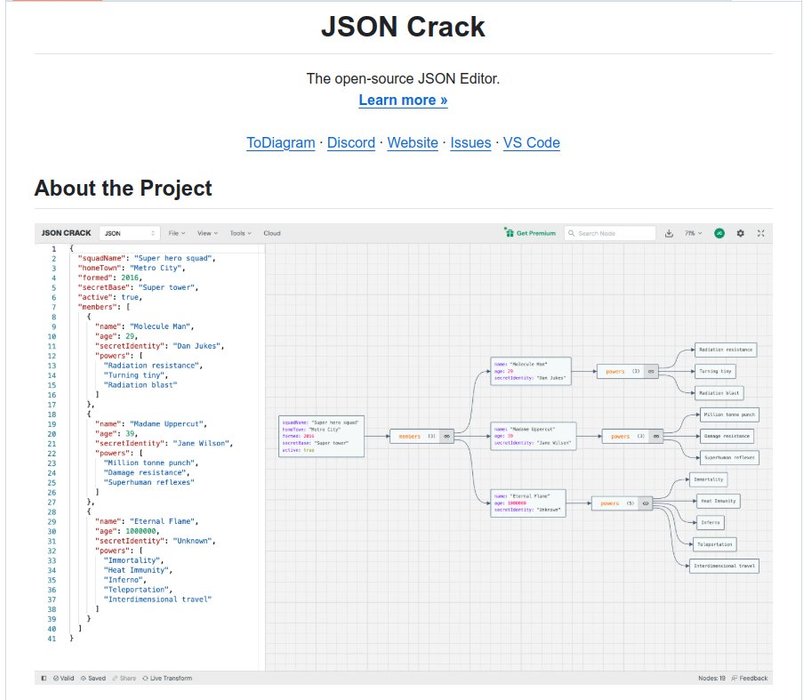This screenshot has width=811, height=700.
Task: Click the Search Node input field
Action: tap(612, 233)
